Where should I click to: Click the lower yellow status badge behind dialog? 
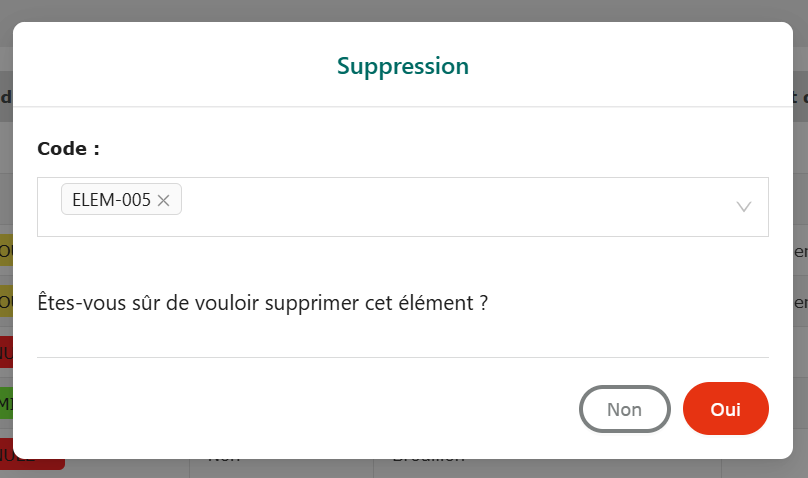pos(5,301)
